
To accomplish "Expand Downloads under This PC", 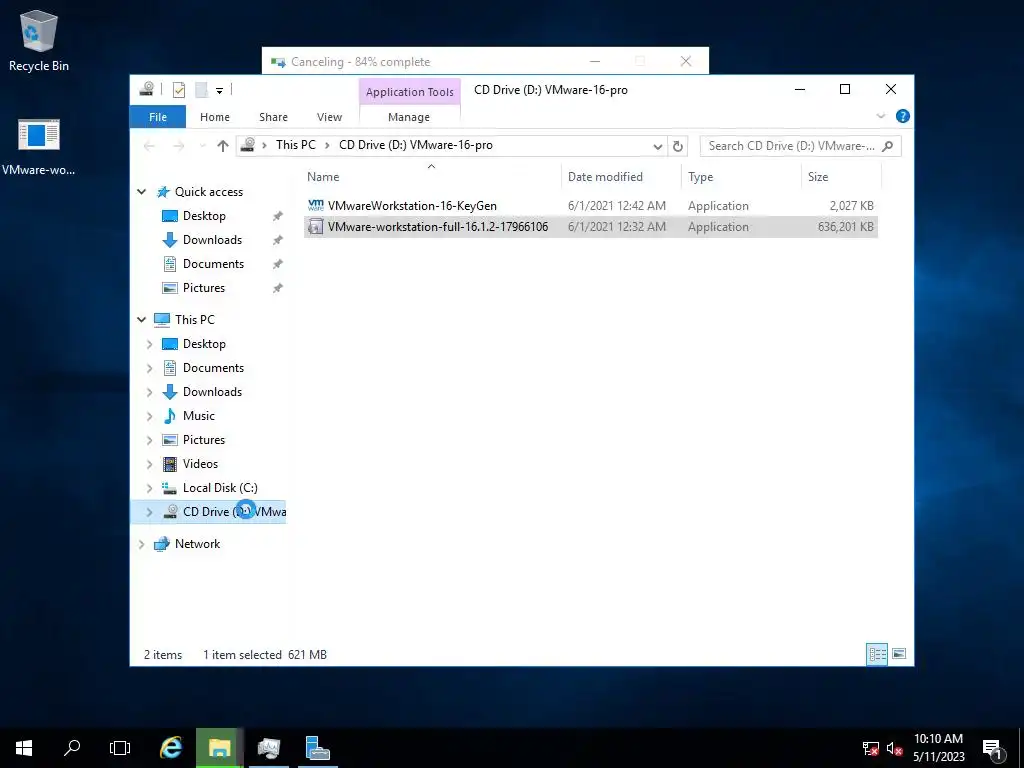I will click(150, 392).
